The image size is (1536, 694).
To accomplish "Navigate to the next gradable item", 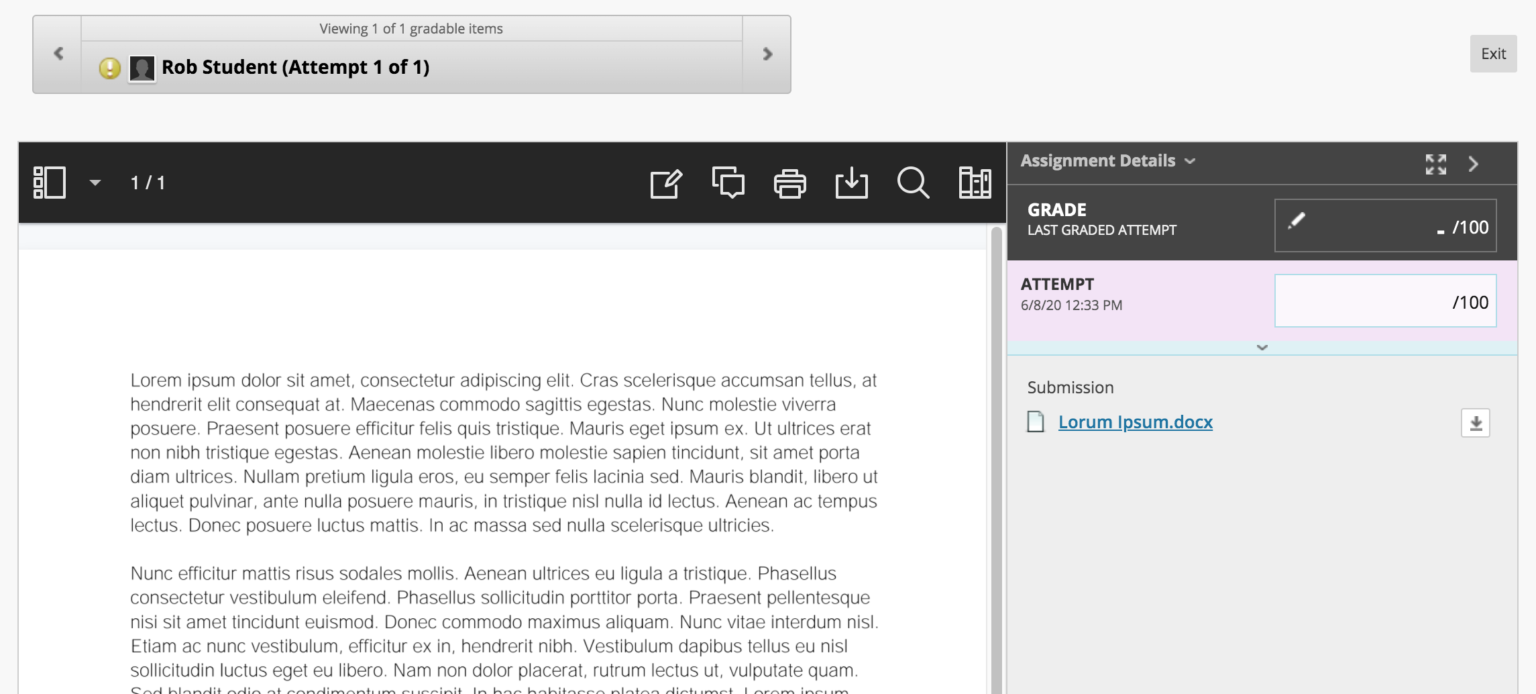I will pyautogui.click(x=766, y=53).
